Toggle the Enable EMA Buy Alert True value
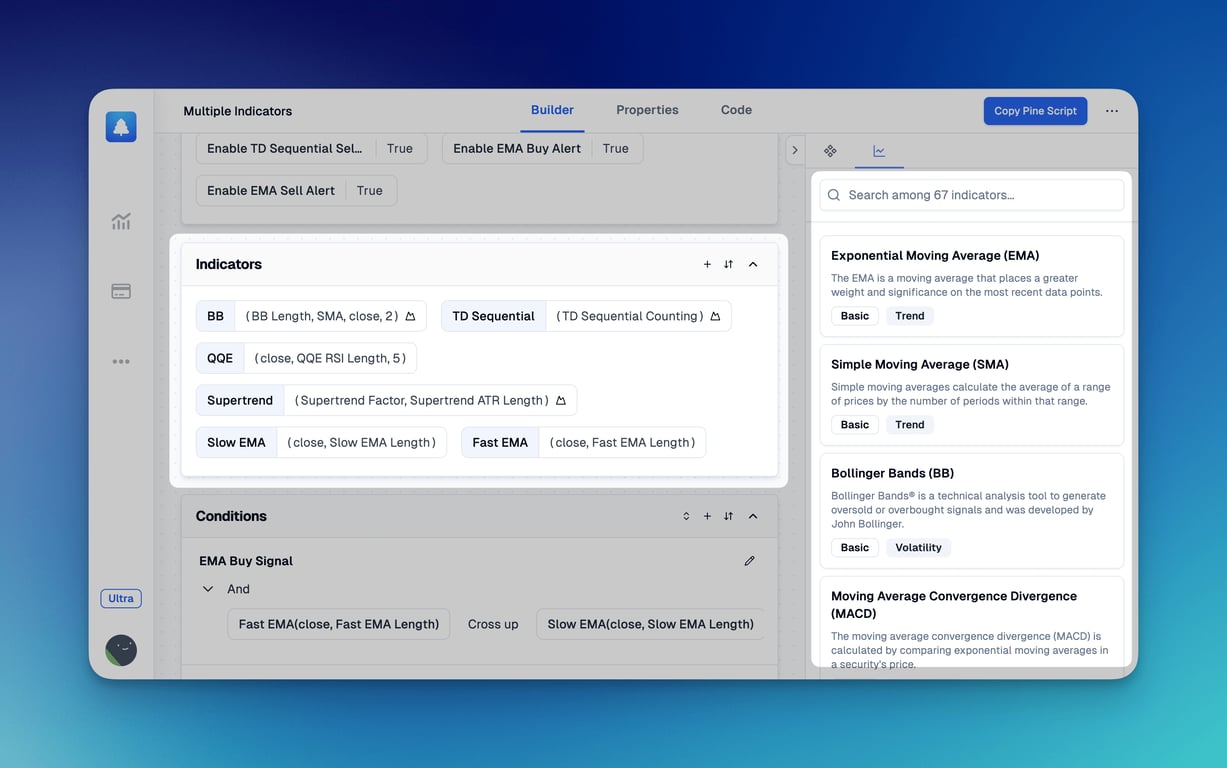The height and width of the screenshot is (768, 1227). (x=616, y=149)
